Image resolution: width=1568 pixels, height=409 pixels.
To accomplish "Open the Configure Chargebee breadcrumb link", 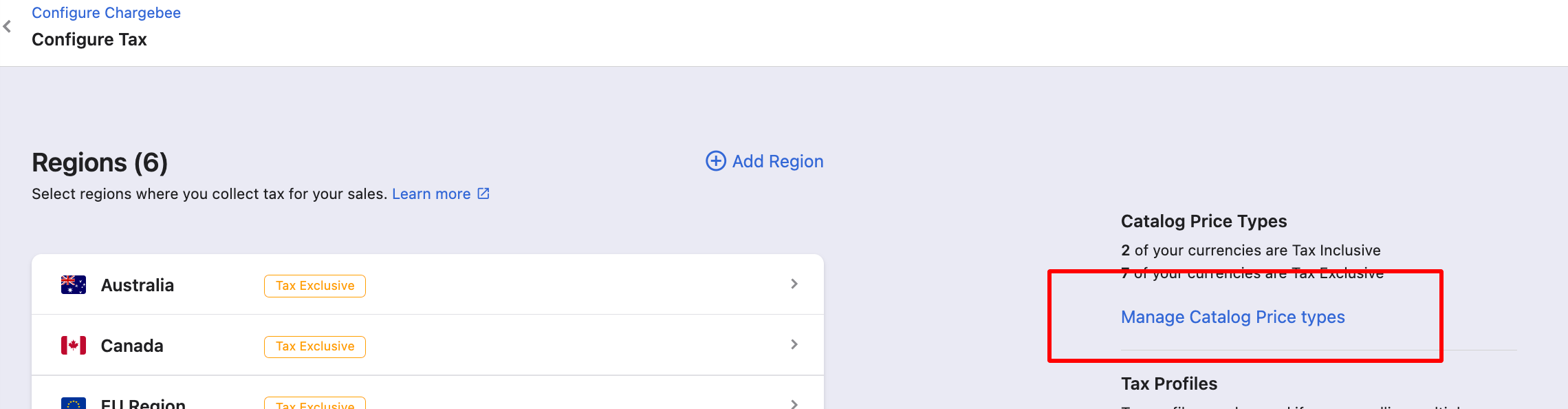I will [106, 13].
